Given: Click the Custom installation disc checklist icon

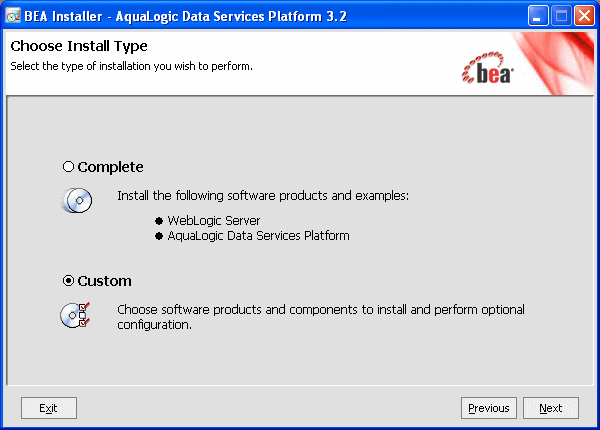Looking at the screenshot, I should [75, 315].
